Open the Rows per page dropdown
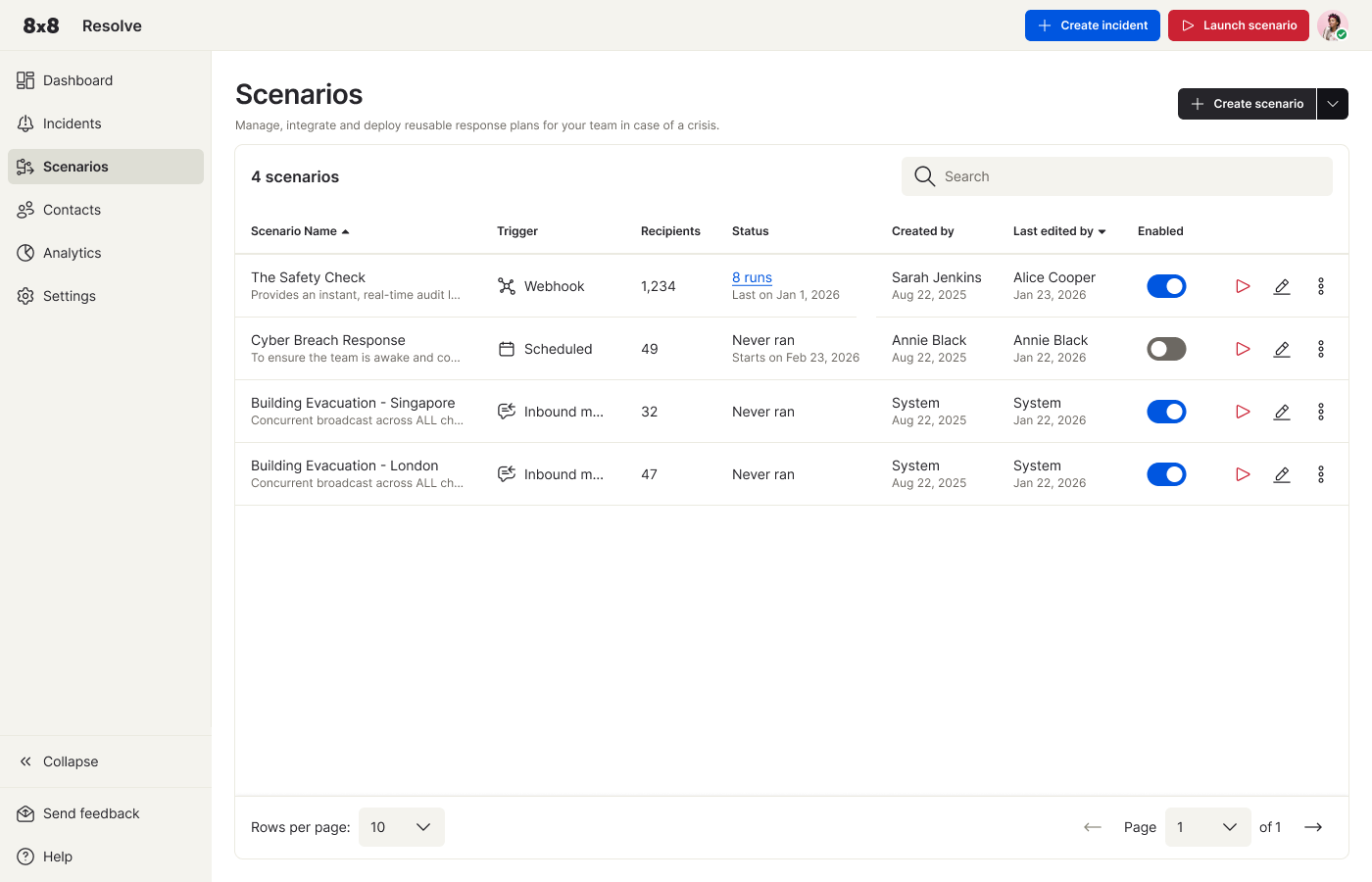The width and height of the screenshot is (1372, 882). click(x=402, y=827)
